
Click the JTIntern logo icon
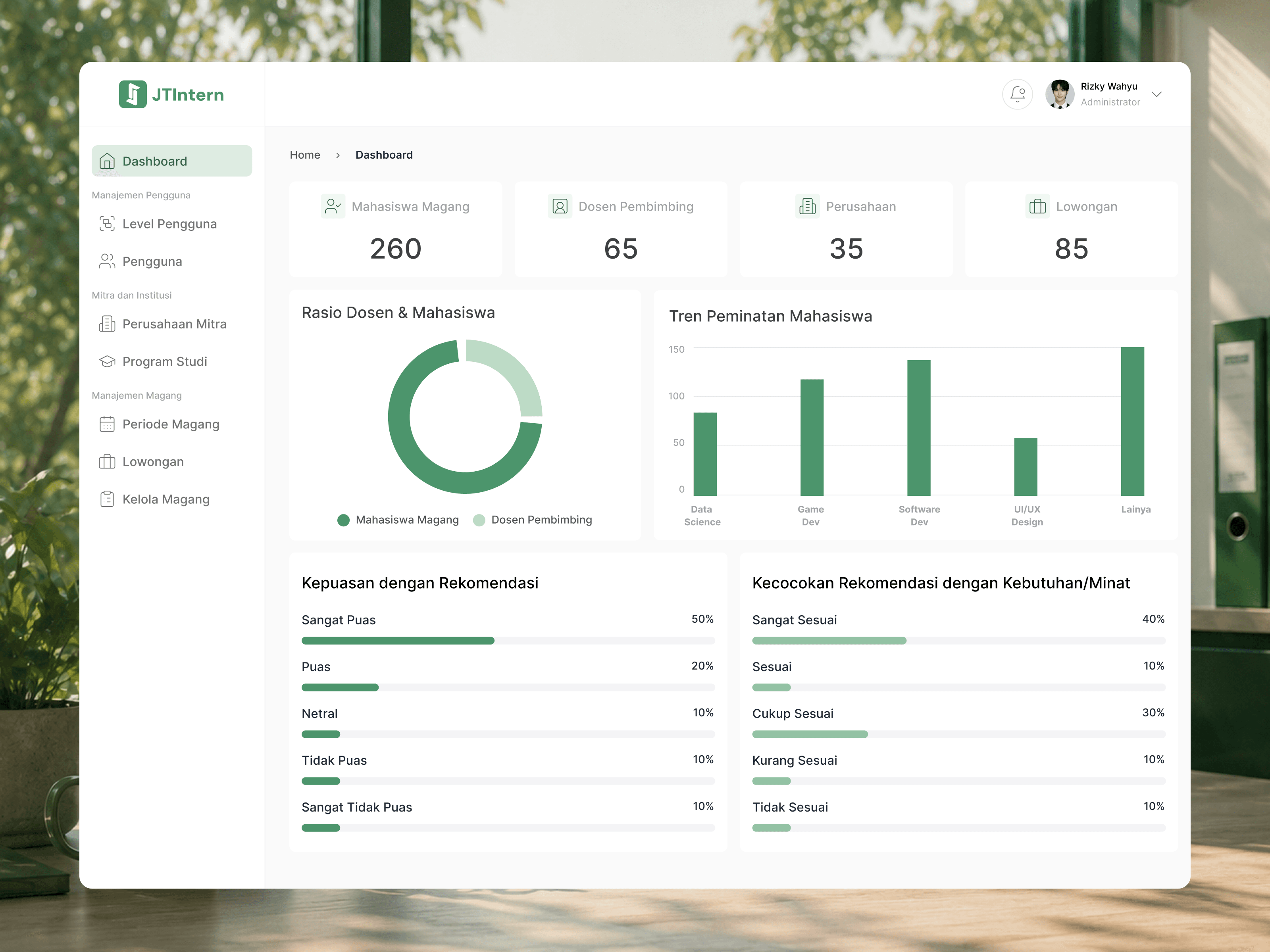(133, 94)
